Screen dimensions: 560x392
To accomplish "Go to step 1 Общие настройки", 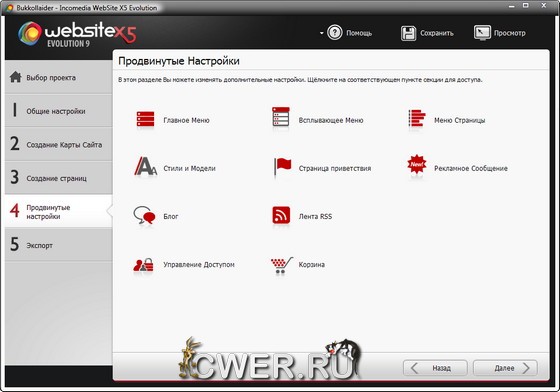I will pyautogui.click(x=59, y=111).
